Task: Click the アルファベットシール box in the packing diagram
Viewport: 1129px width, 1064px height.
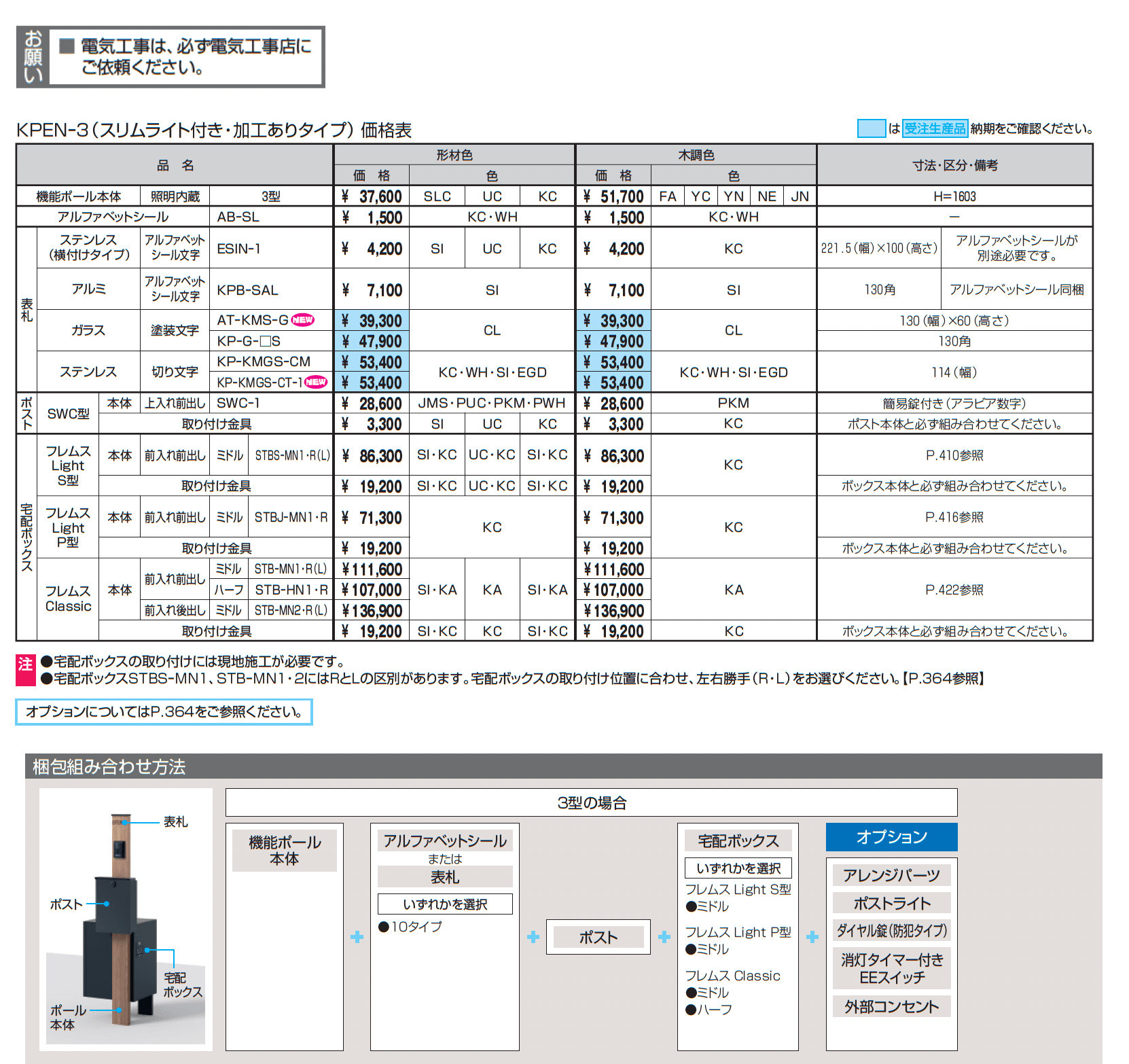Action: 445,840
